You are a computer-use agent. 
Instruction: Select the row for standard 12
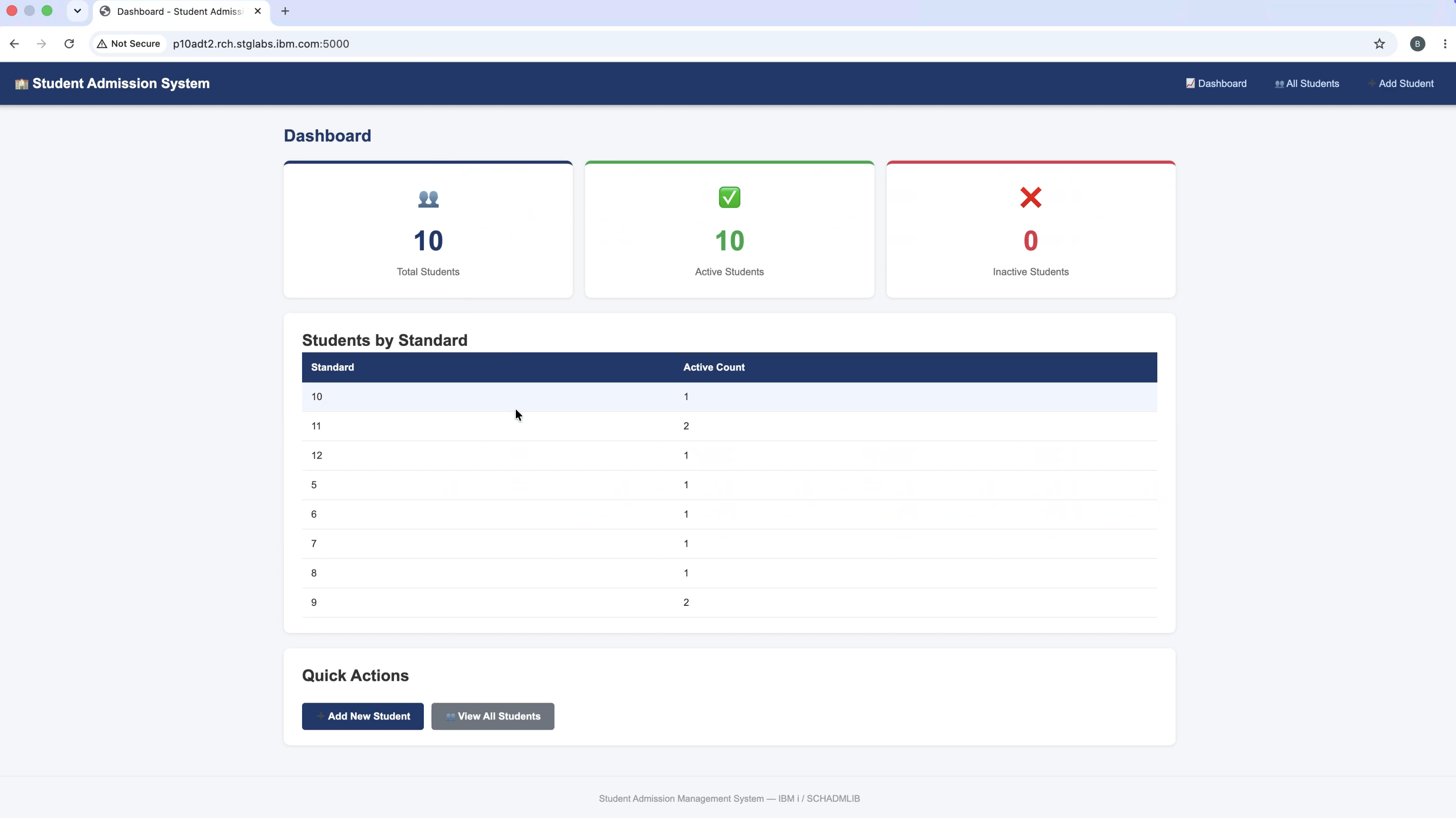(729, 456)
